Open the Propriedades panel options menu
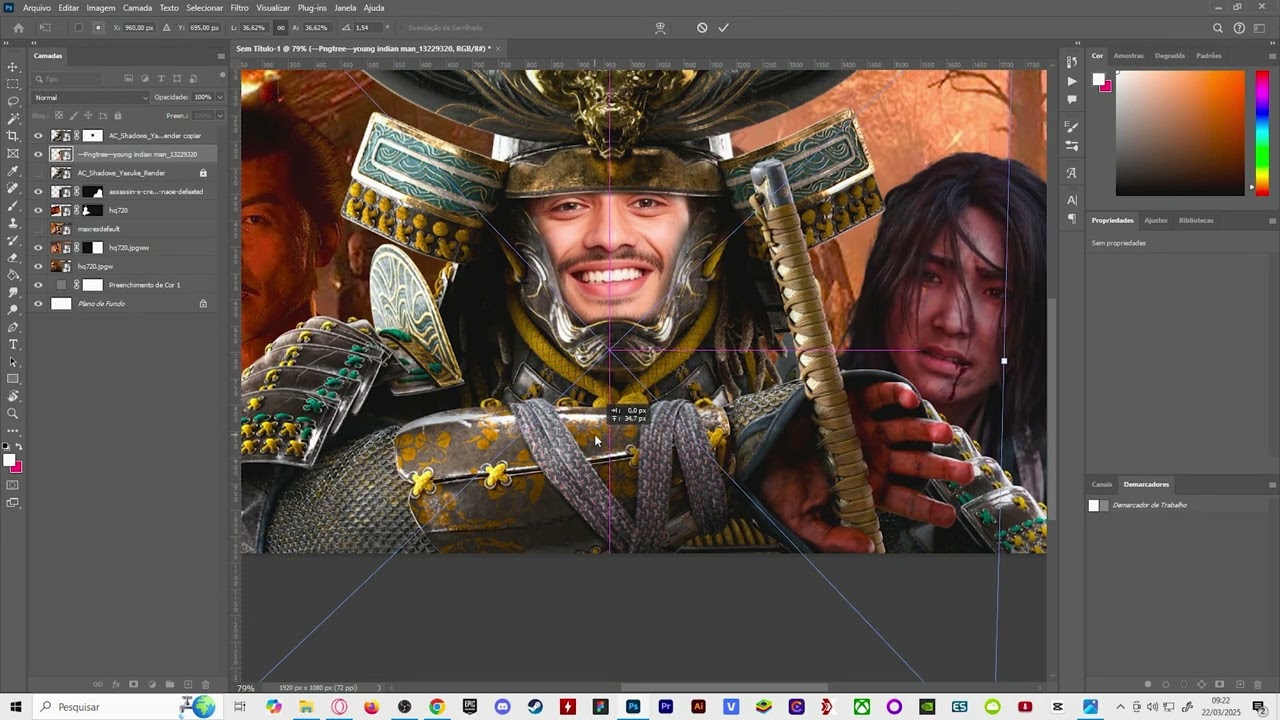Viewport: 1280px width, 720px height. 1272,220
